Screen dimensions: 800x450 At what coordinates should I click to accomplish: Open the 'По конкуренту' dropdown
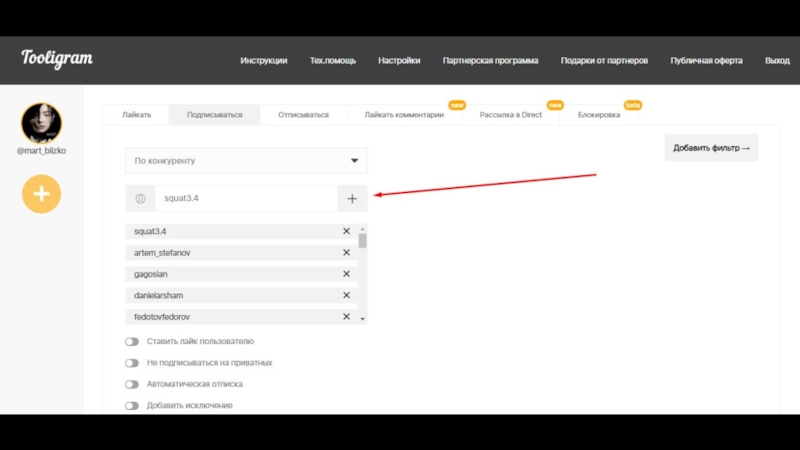point(246,161)
